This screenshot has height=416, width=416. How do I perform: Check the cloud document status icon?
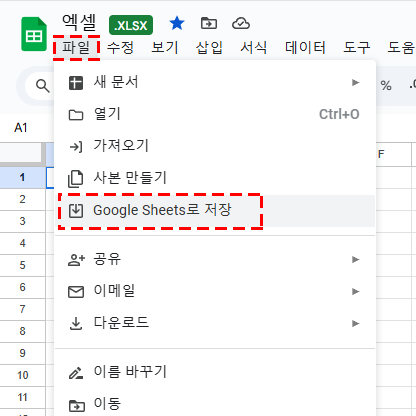(x=241, y=24)
